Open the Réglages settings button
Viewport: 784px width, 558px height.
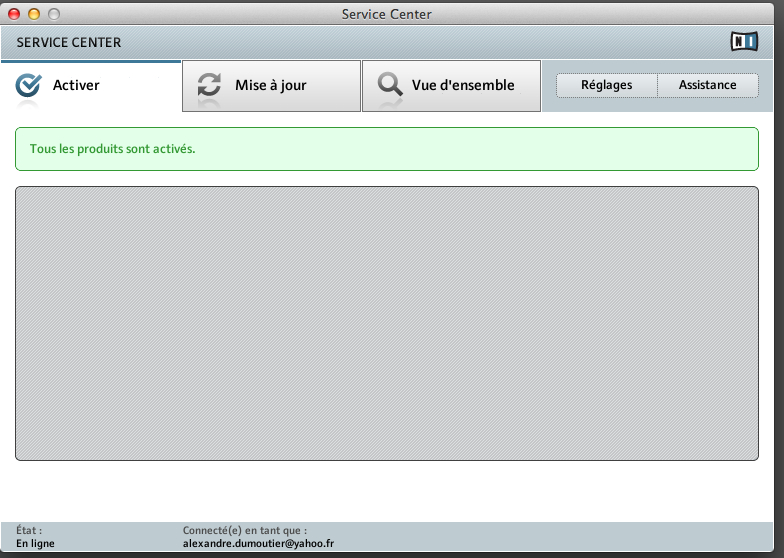pos(606,85)
